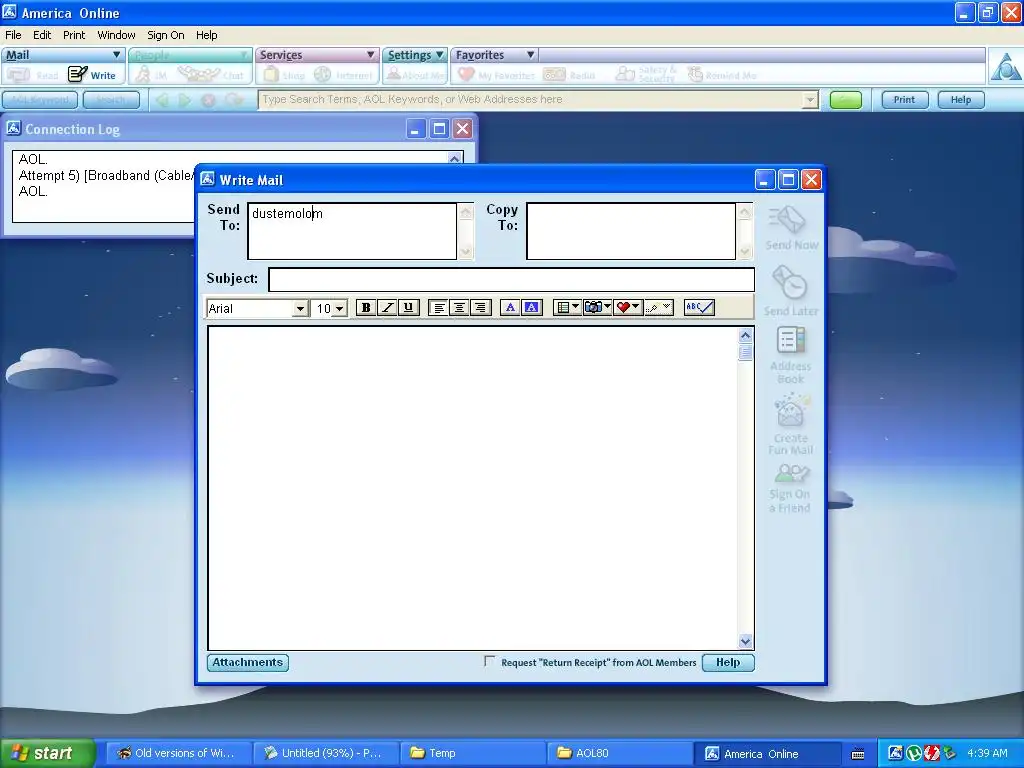
Task: Open the Arial font dropdown
Action: (x=300, y=308)
